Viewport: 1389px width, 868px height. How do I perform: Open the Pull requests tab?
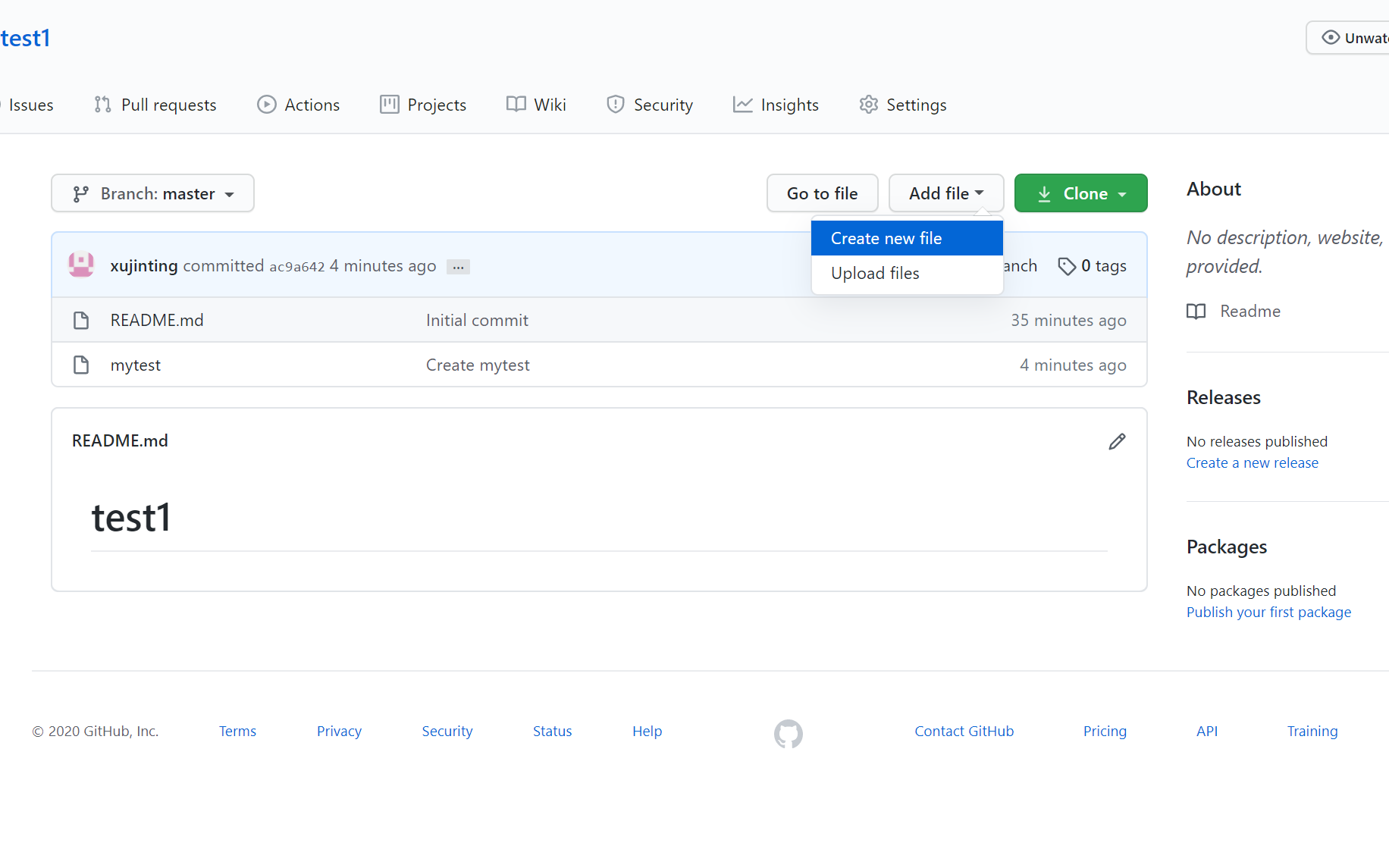pyautogui.click(x=155, y=105)
